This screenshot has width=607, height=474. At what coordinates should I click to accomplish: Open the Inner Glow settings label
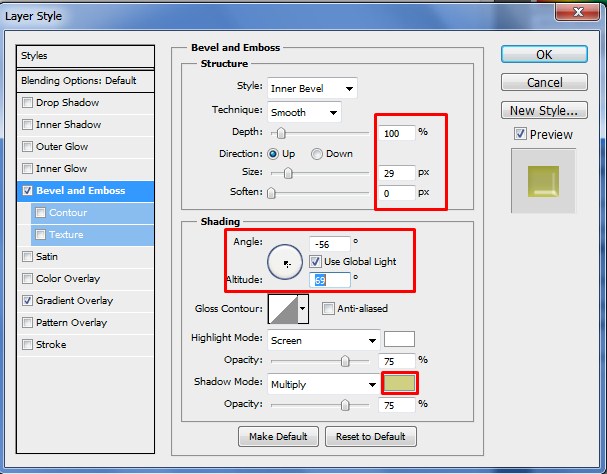click(62, 168)
